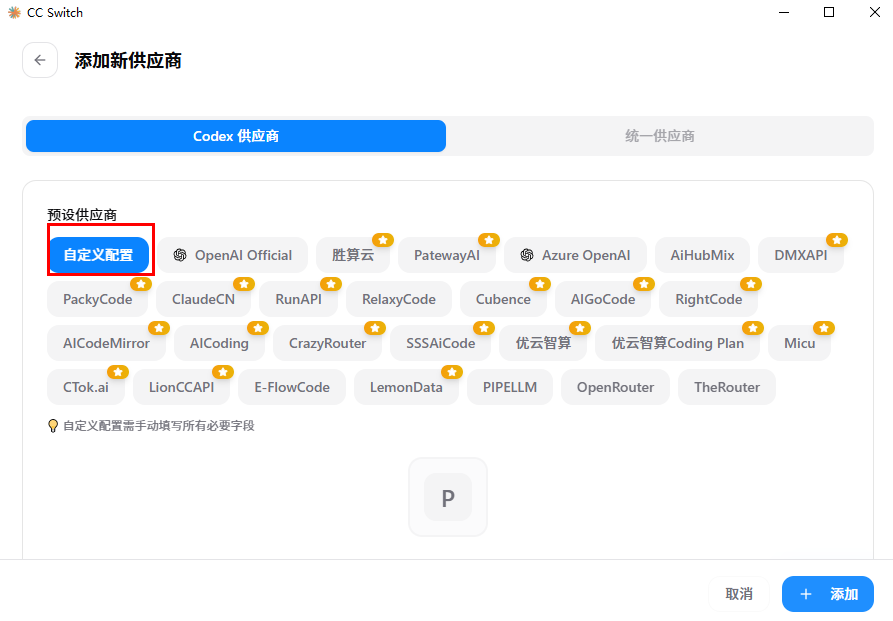The image size is (893, 621).
Task: Pick the RunAPI preset
Action: point(298,299)
